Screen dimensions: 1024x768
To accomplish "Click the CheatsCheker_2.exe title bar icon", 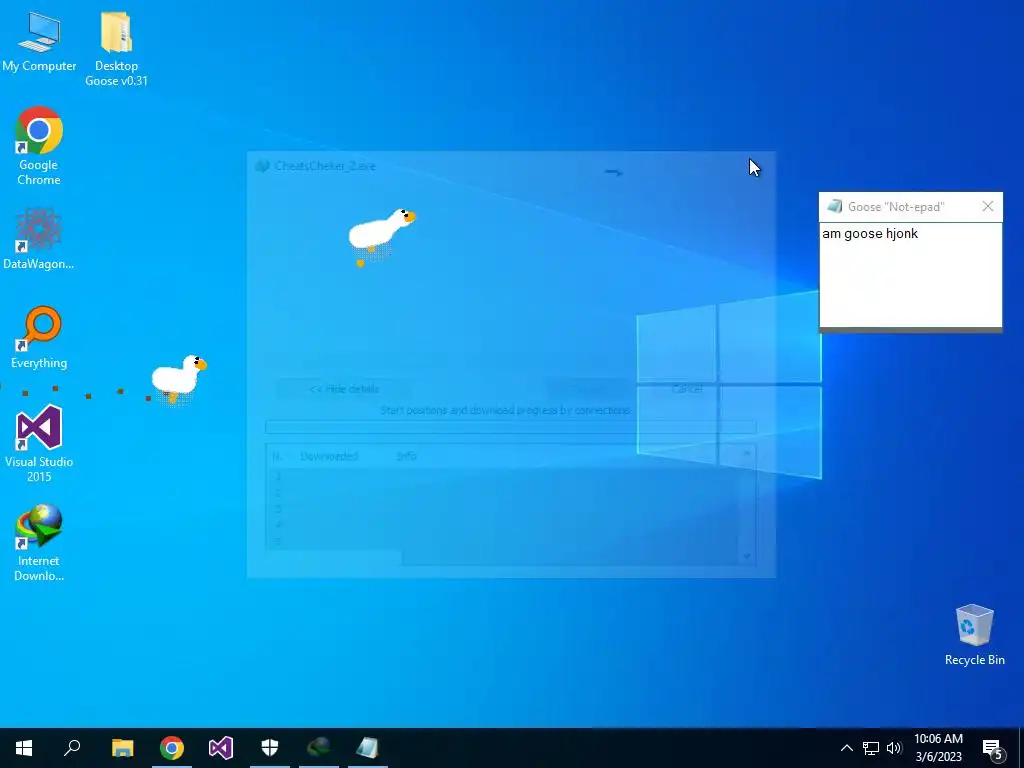I will (263, 166).
